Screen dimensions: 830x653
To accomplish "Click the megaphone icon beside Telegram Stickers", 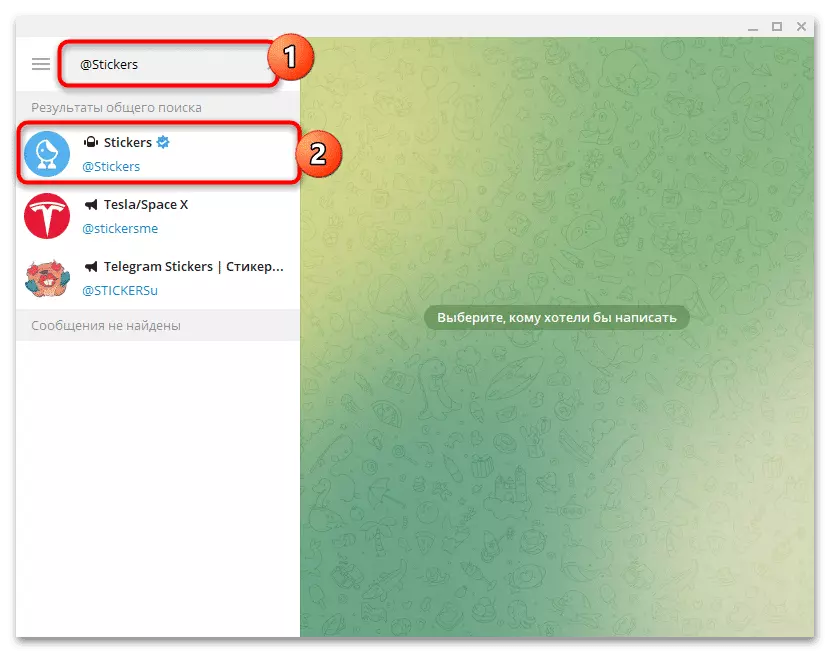I will 91,266.
